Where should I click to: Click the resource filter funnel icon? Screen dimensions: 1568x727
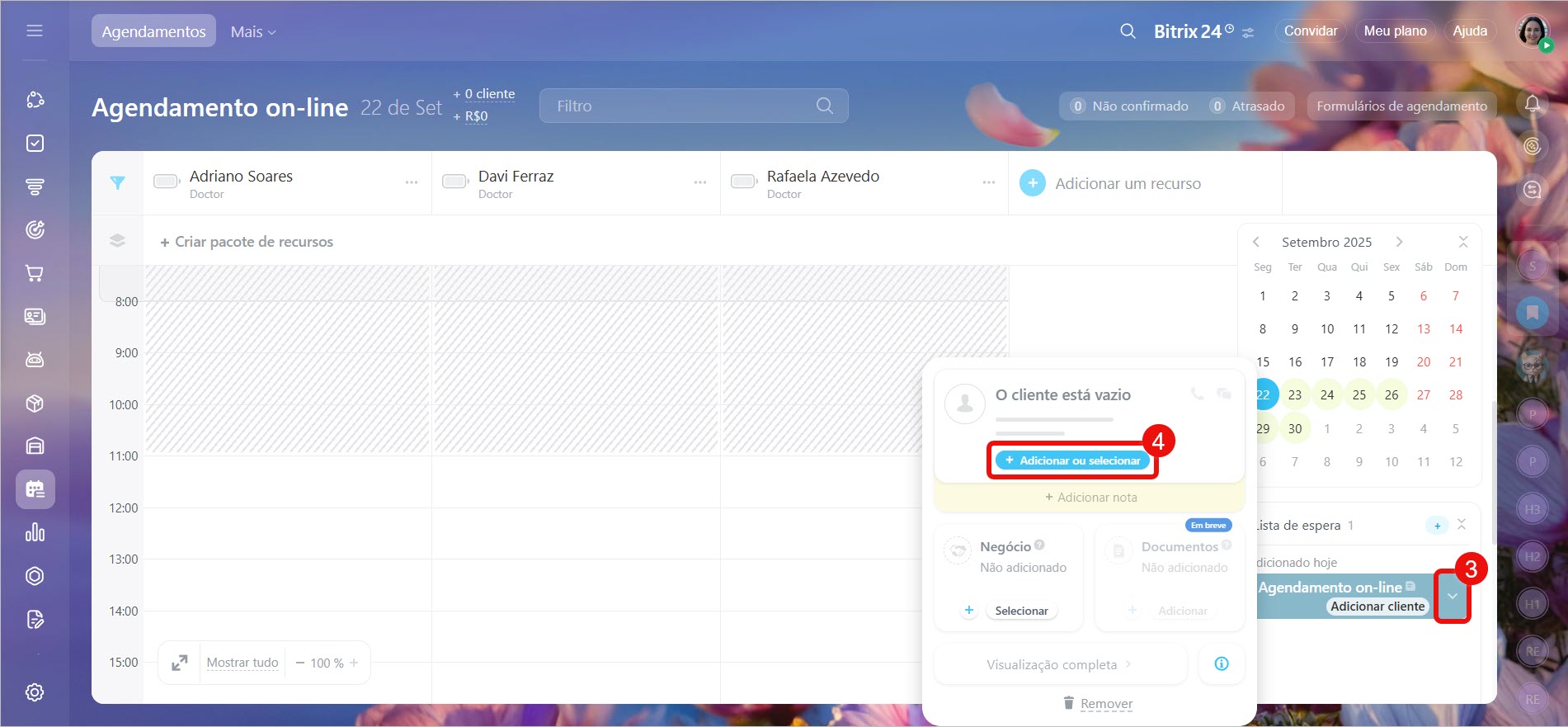(x=118, y=183)
